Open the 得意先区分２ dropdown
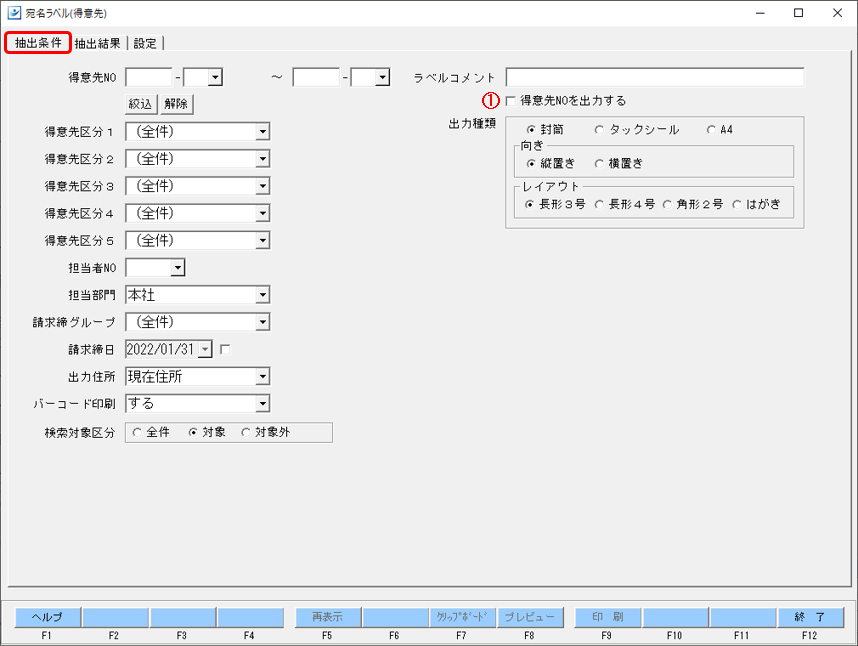 (x=263, y=159)
